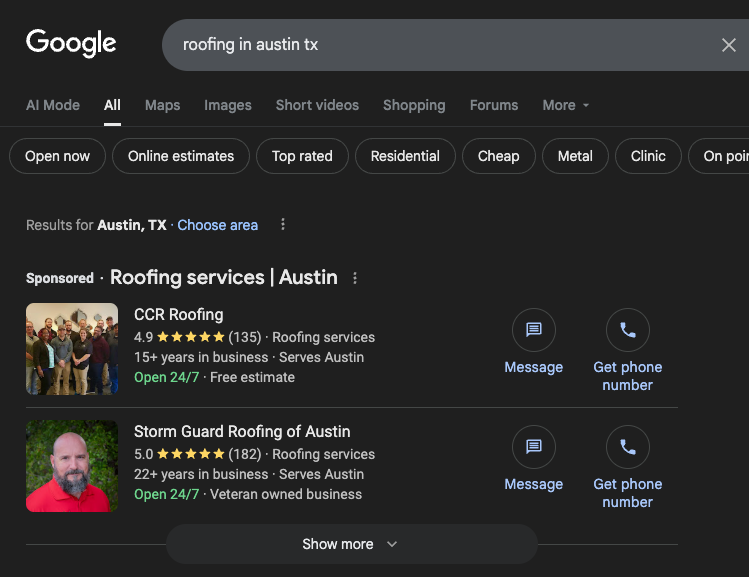Click the Veteran owned business text
749x577 pixels.
pos(286,494)
